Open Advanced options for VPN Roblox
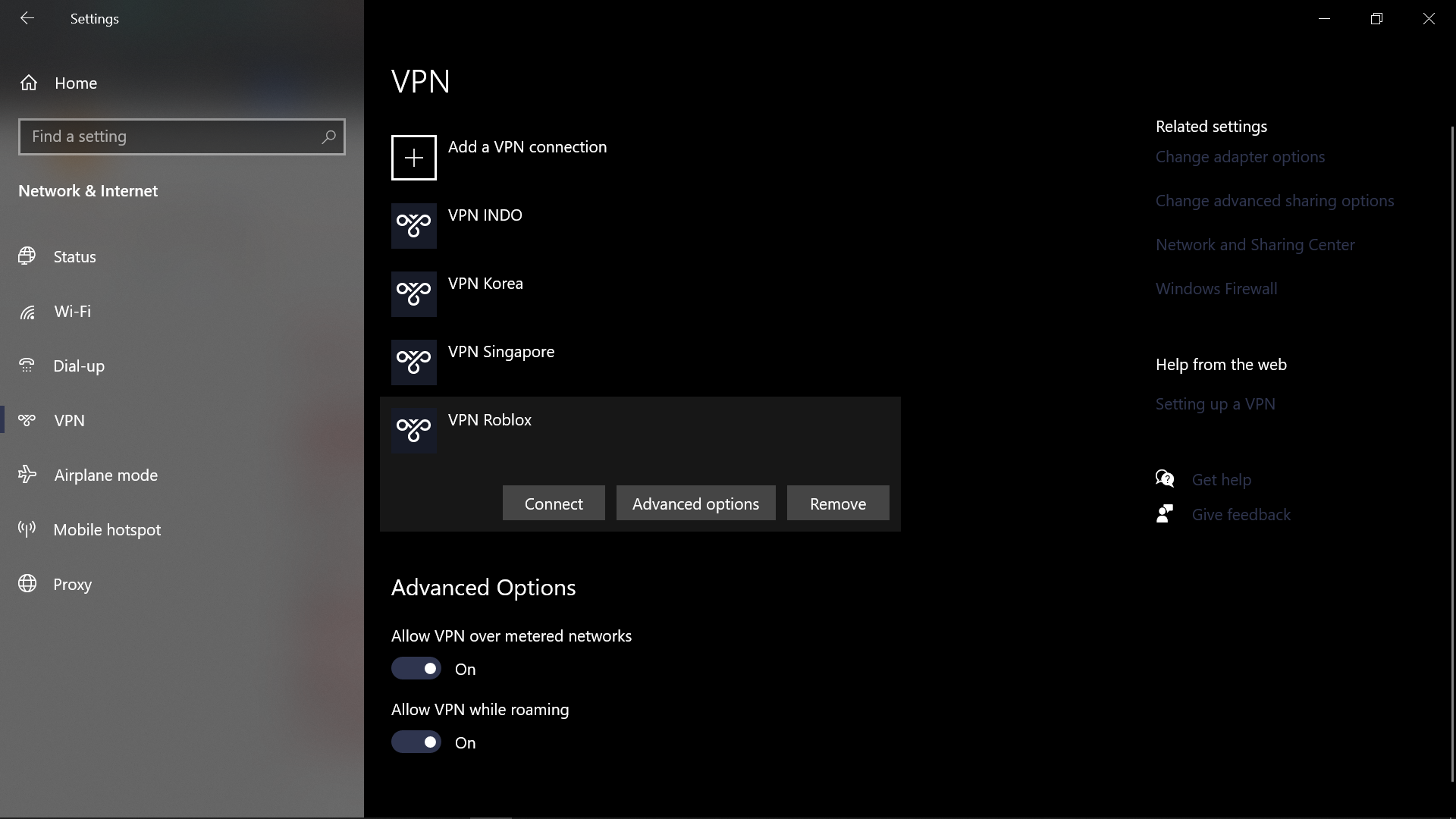Image resolution: width=1456 pixels, height=819 pixels. pyautogui.click(x=695, y=504)
